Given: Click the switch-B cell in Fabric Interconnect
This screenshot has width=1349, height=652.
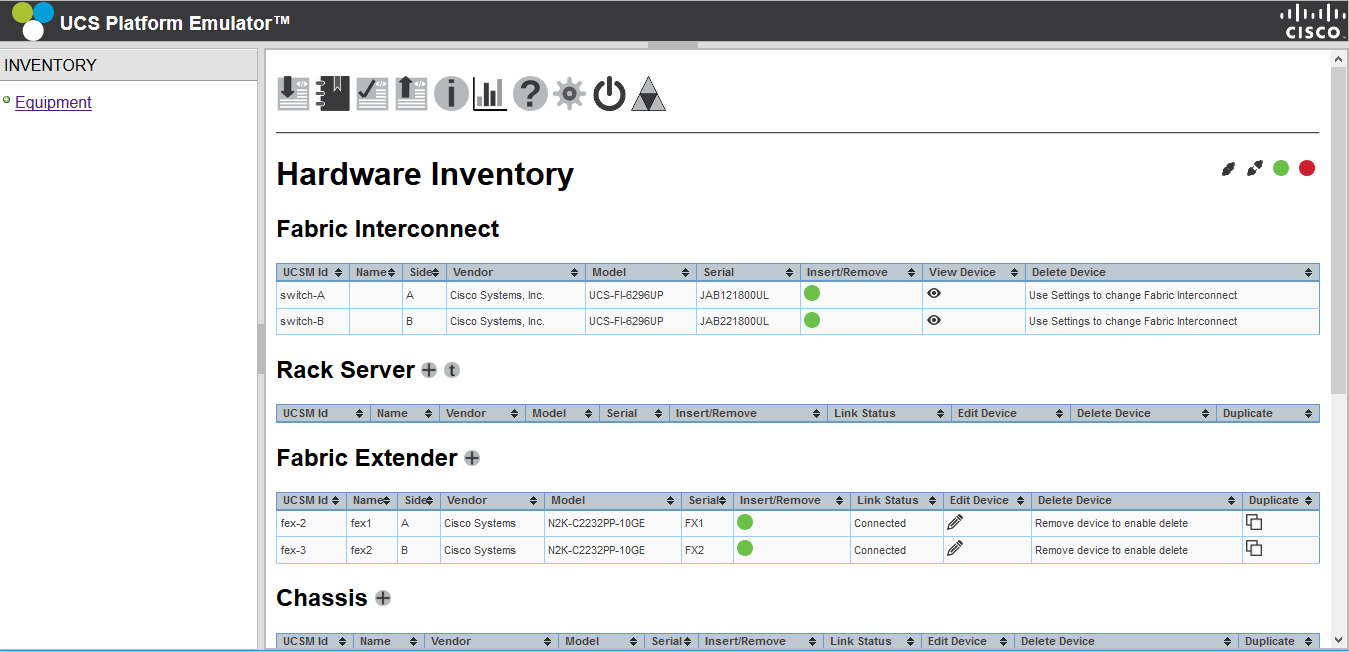Looking at the screenshot, I should pos(313,321).
